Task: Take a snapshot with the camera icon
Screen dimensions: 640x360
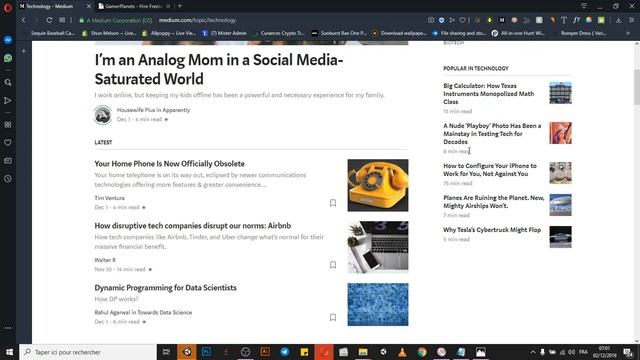Action: pos(431,20)
